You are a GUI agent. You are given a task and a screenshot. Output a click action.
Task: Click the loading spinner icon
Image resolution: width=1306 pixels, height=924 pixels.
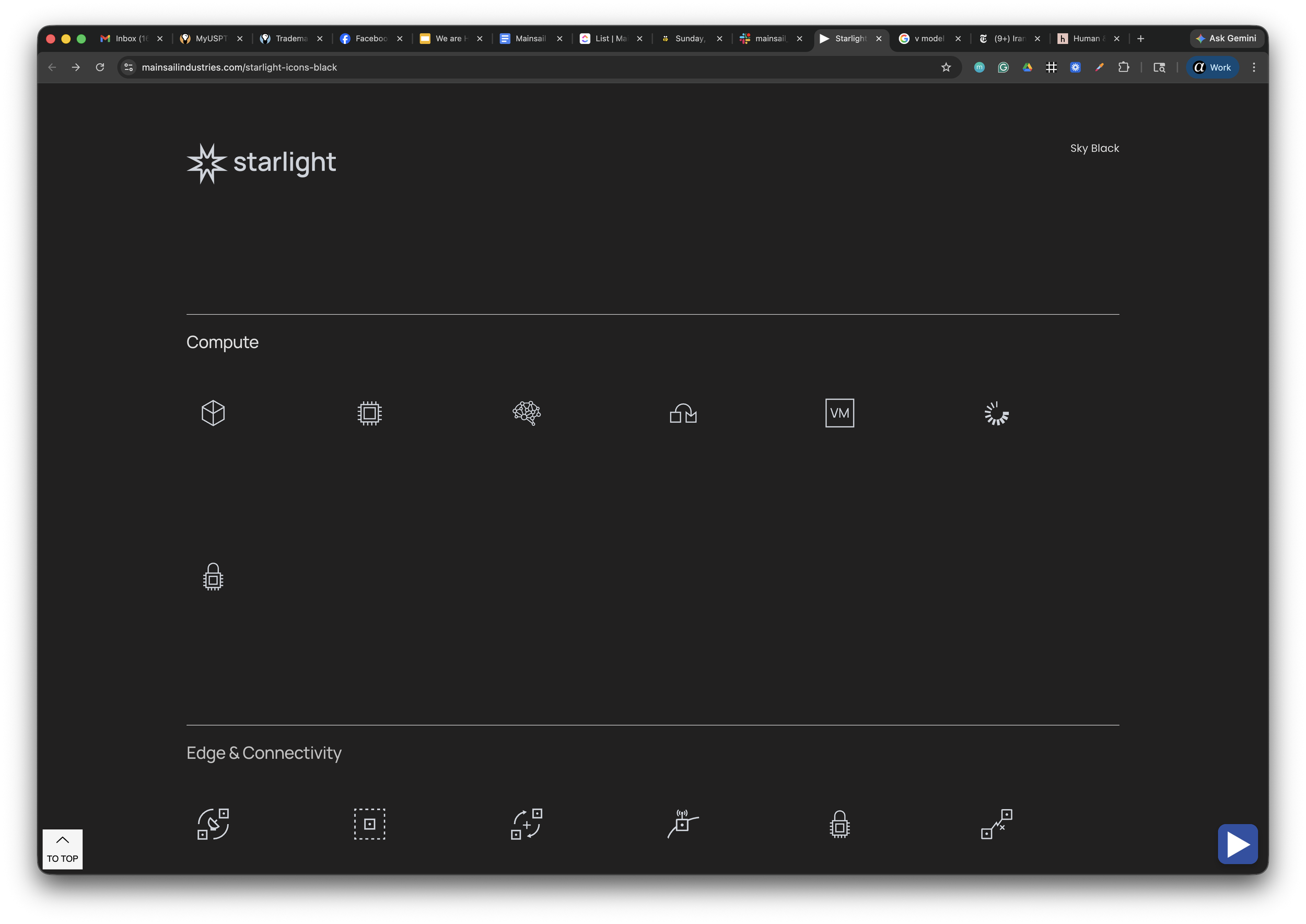pos(996,413)
